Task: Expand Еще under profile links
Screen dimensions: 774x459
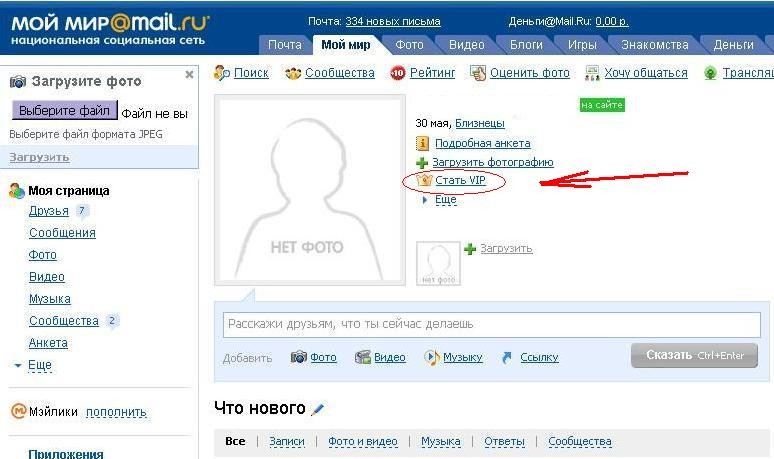Action: pyautogui.click(x=445, y=199)
